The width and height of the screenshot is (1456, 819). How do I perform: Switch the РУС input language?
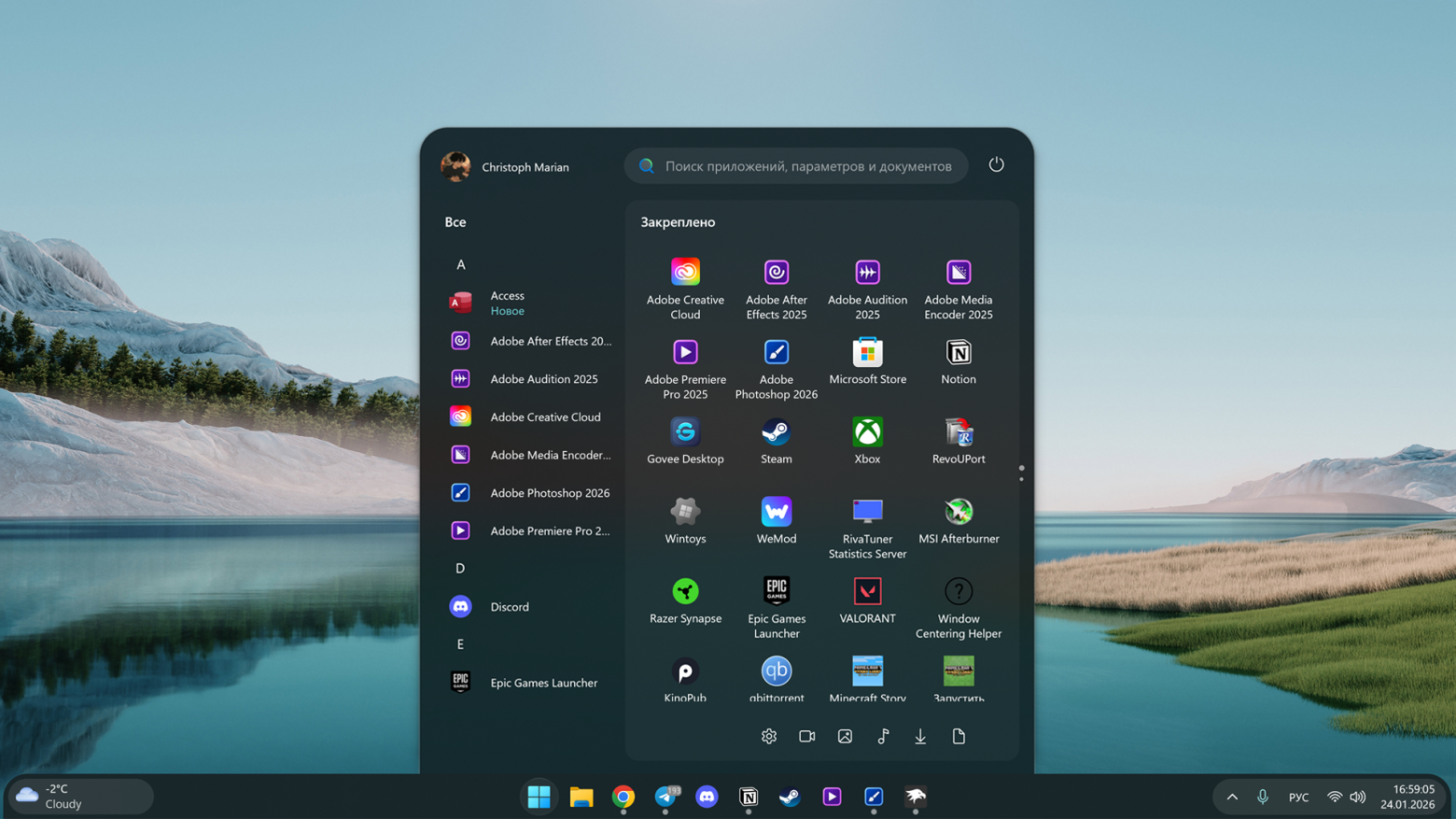1298,797
